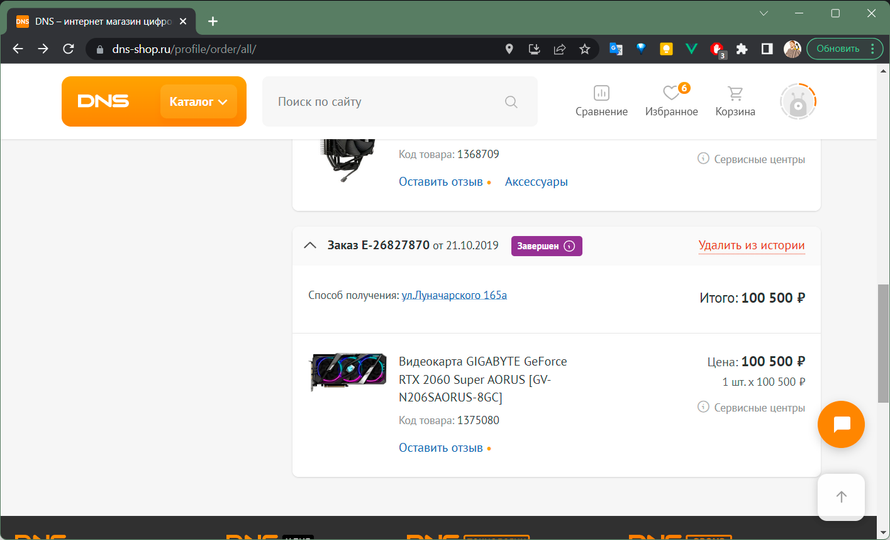The width and height of the screenshot is (890, 540).
Task: Click the search magnifier icon
Action: click(511, 102)
